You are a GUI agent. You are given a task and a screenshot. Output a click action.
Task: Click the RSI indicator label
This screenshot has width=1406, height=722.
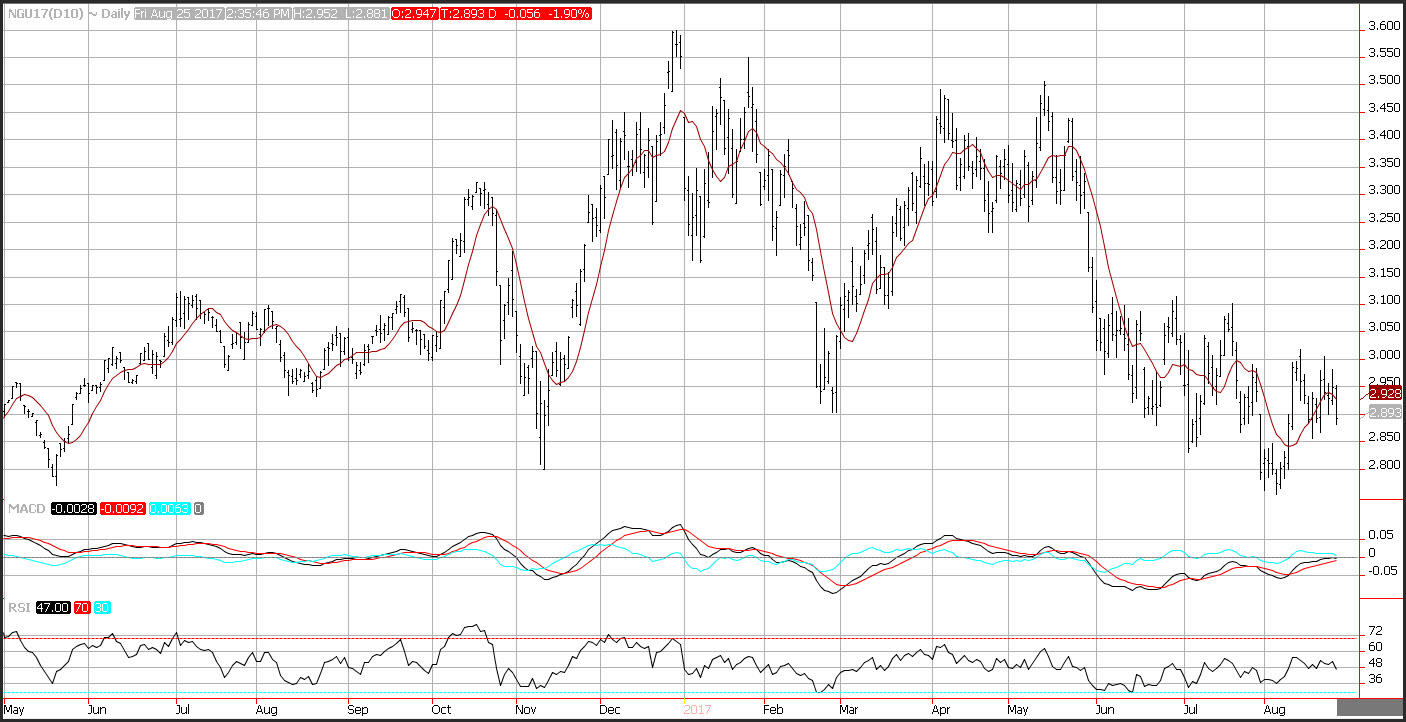(x=19, y=607)
